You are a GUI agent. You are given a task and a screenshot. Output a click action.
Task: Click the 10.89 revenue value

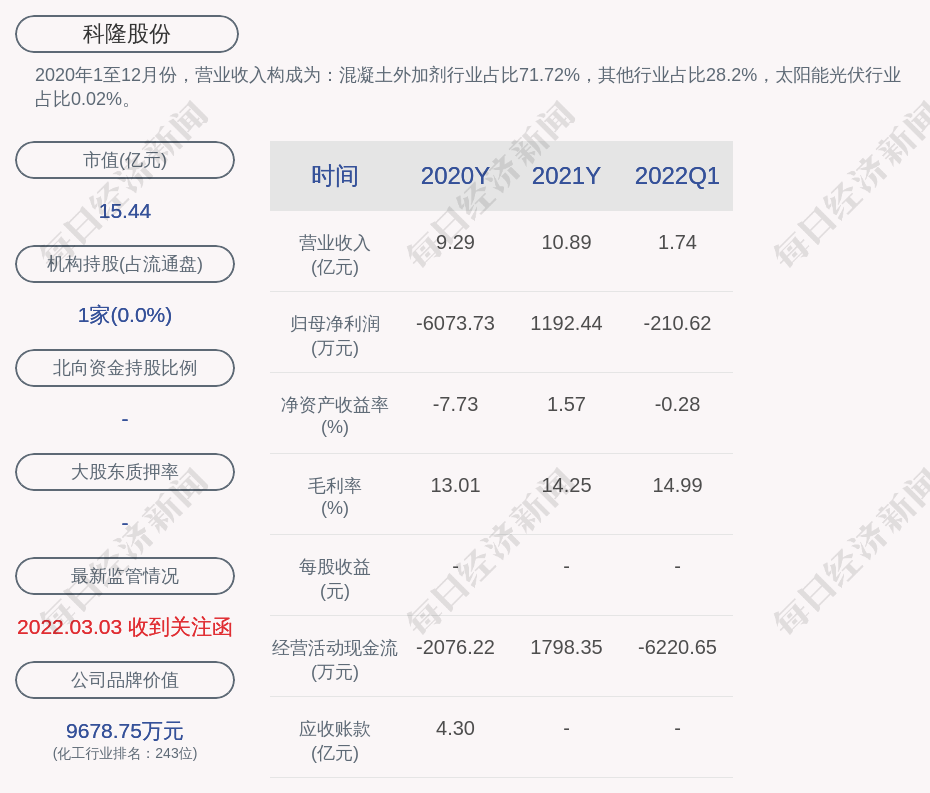566,242
